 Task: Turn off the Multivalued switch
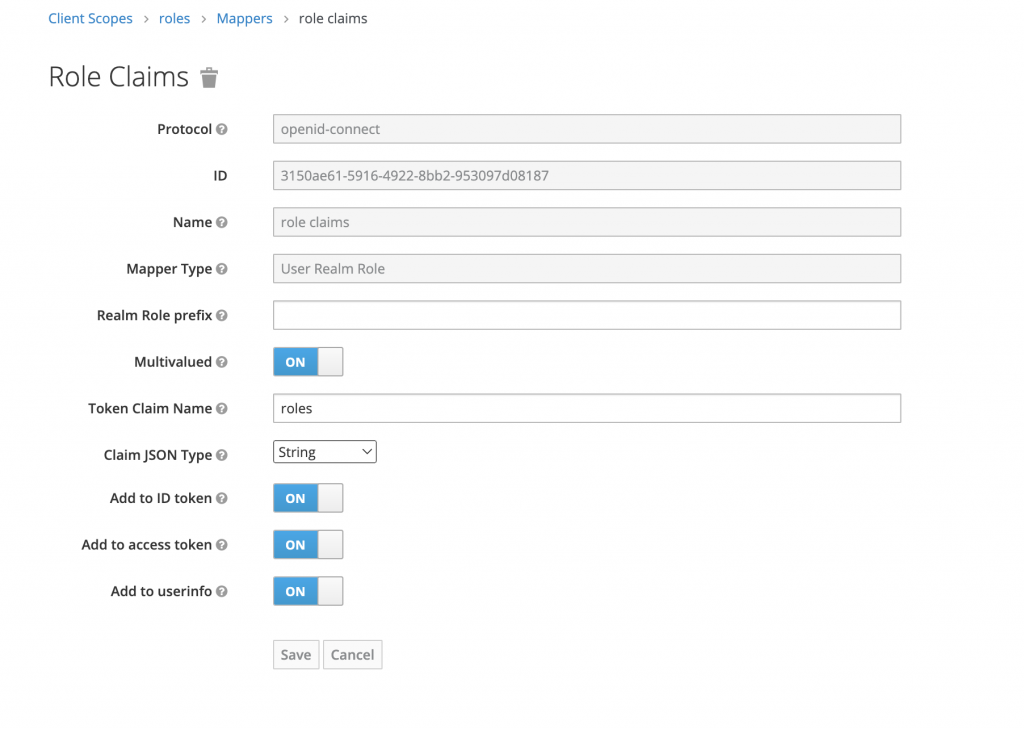308,362
